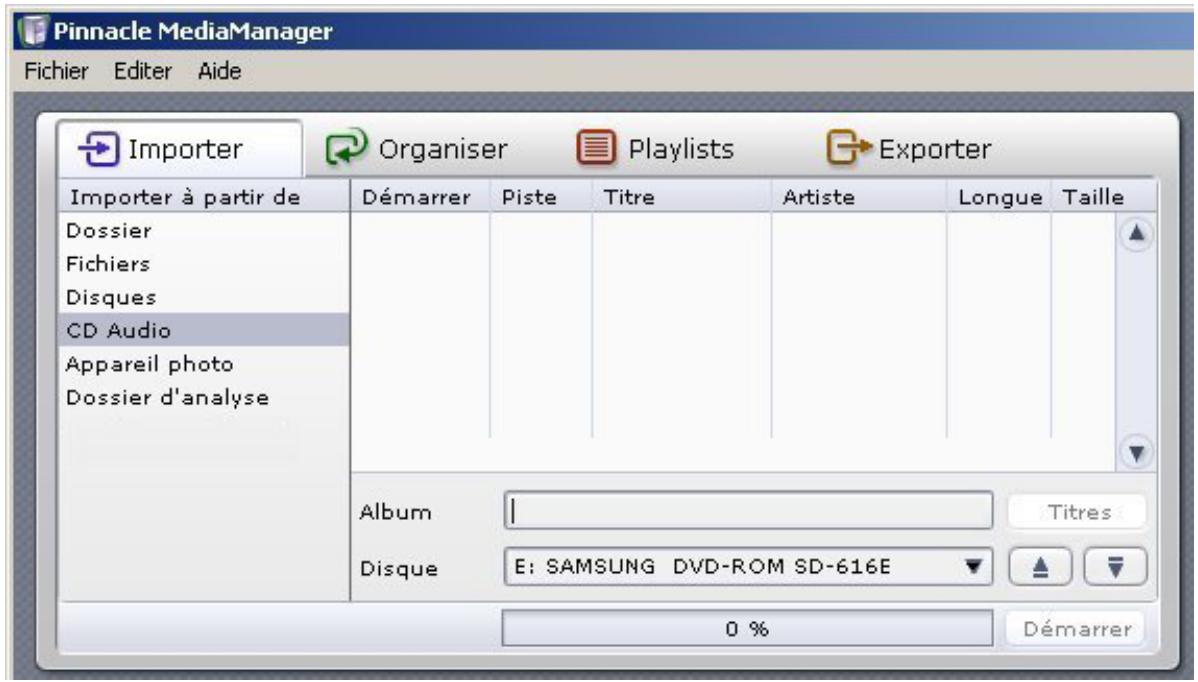Click the Importer à partir de header

click(x=203, y=197)
